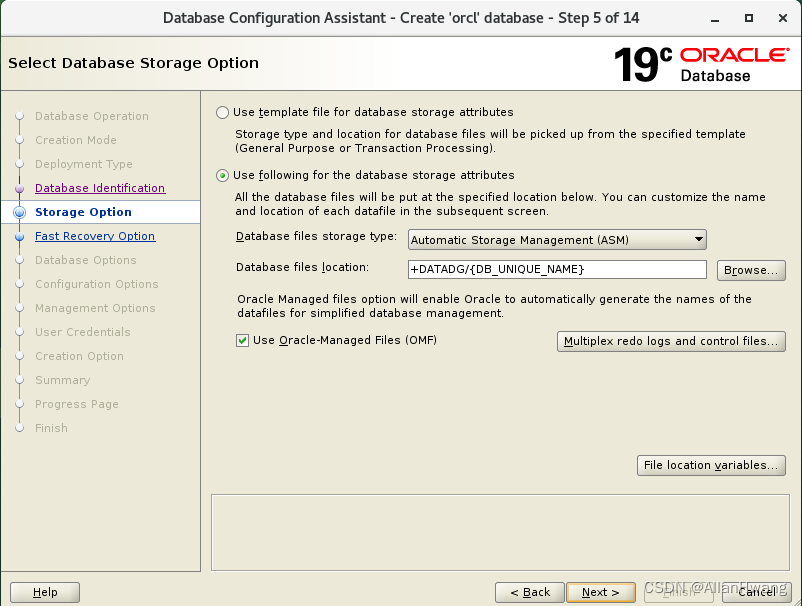
Task: Open the File location variables dialog
Action: click(711, 465)
